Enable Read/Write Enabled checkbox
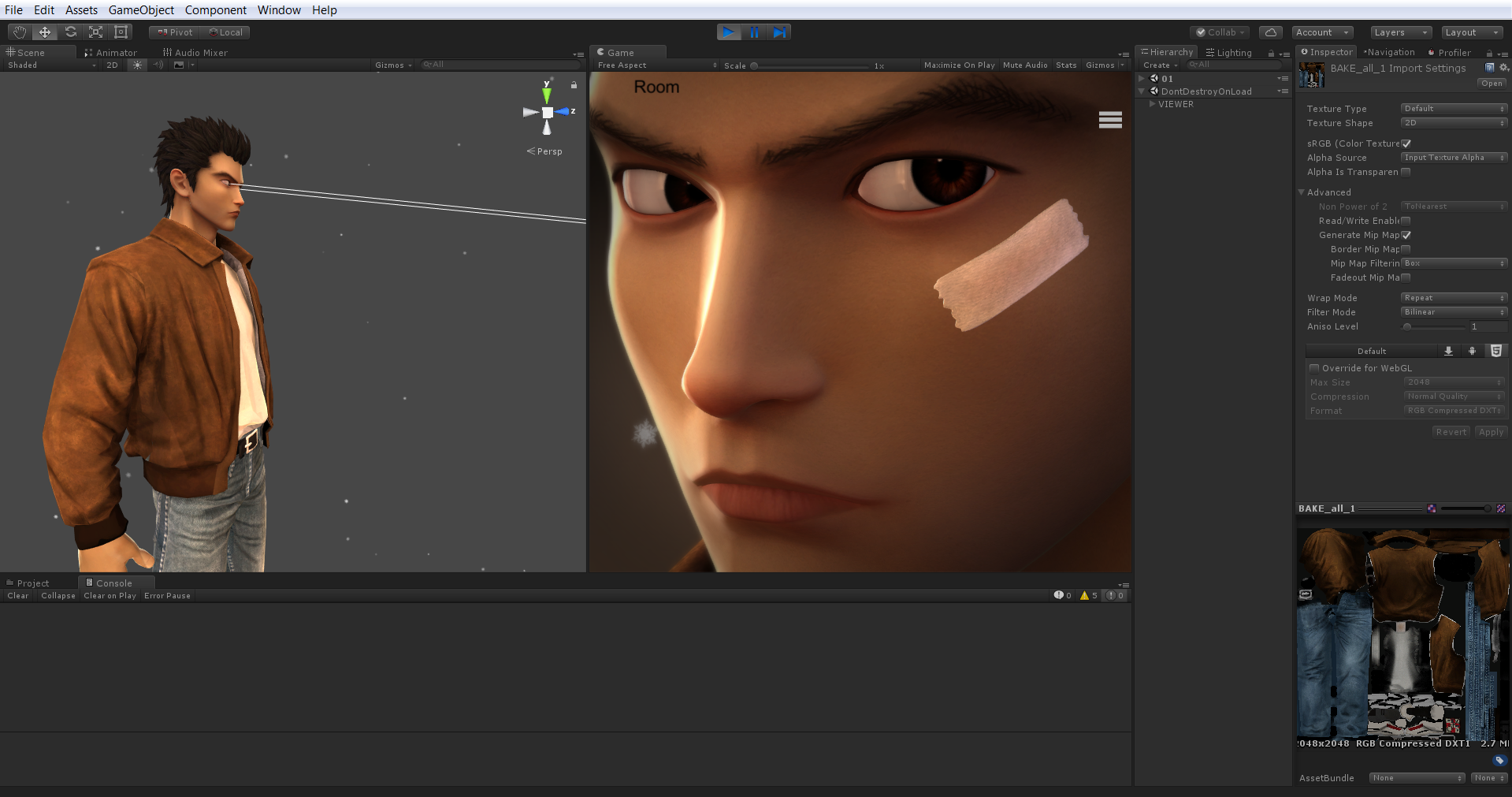Viewport: 1512px width, 797px height. point(1406,221)
